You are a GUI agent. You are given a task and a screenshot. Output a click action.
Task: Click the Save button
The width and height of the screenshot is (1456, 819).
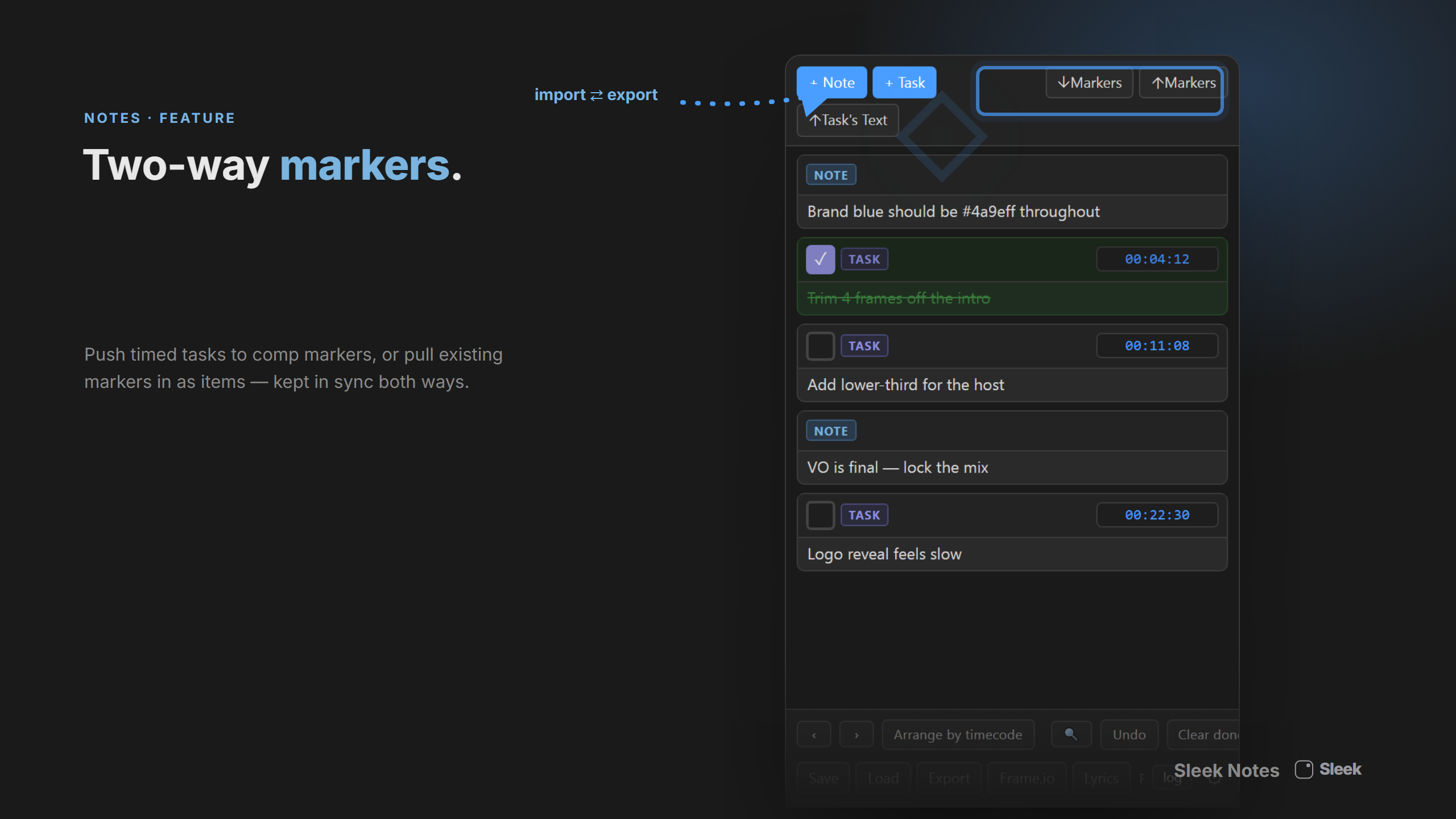tap(823, 778)
